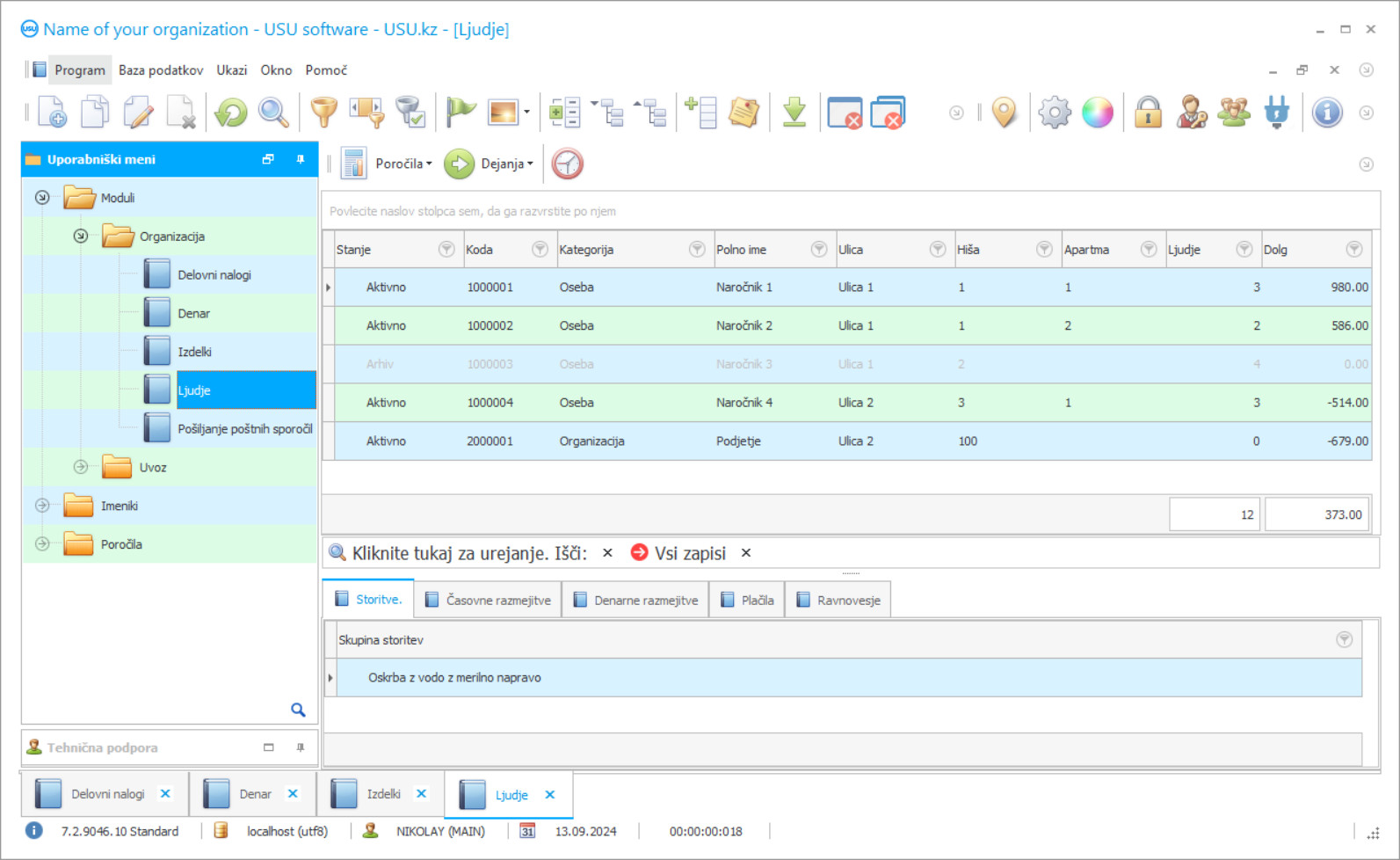Switch to the Denarne razmejitve tab
Screen dimensions: 1400x860
(635, 601)
